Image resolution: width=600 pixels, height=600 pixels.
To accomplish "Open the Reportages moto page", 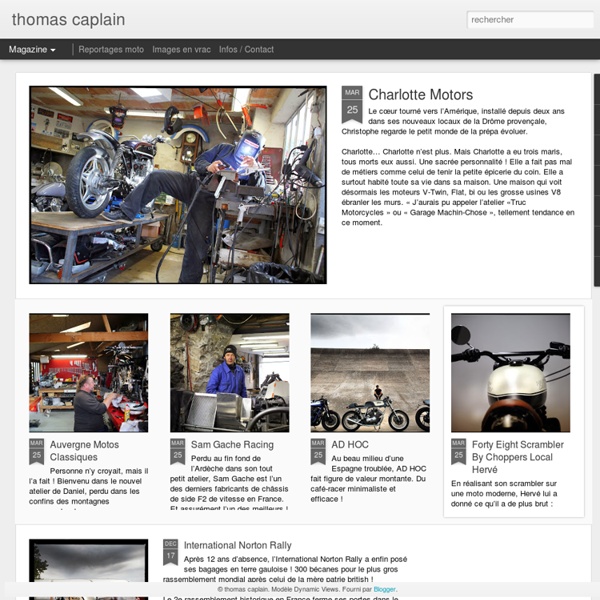I will click(111, 49).
